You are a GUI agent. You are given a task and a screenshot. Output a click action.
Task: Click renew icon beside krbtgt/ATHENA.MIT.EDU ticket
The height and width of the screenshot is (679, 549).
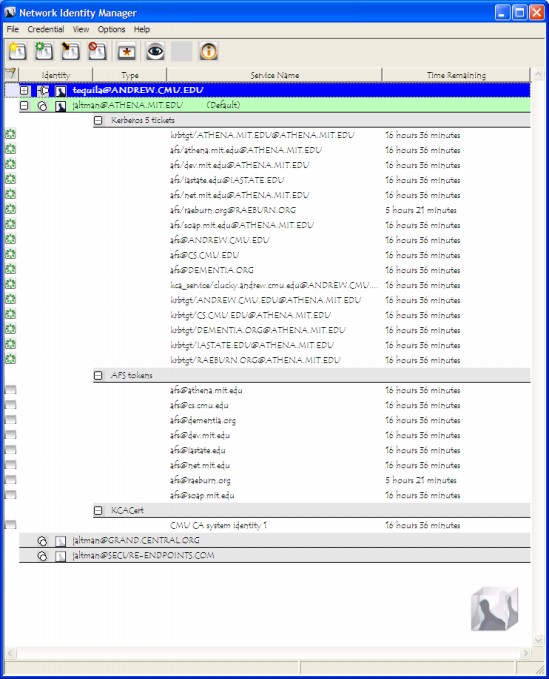click(10, 135)
